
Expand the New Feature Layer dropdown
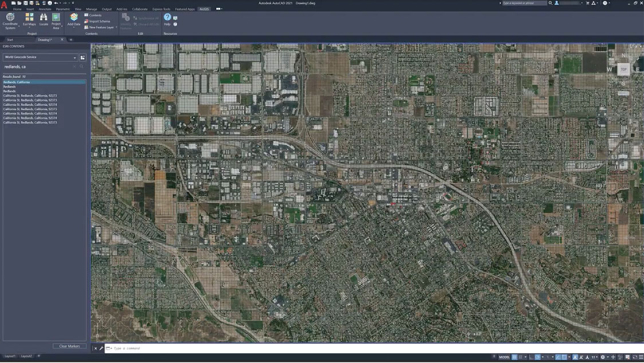pos(117,27)
